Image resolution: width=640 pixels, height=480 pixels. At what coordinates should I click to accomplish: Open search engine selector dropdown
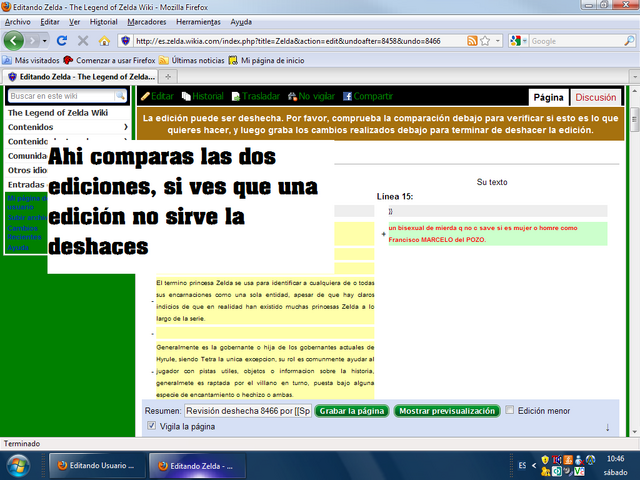click(x=525, y=41)
